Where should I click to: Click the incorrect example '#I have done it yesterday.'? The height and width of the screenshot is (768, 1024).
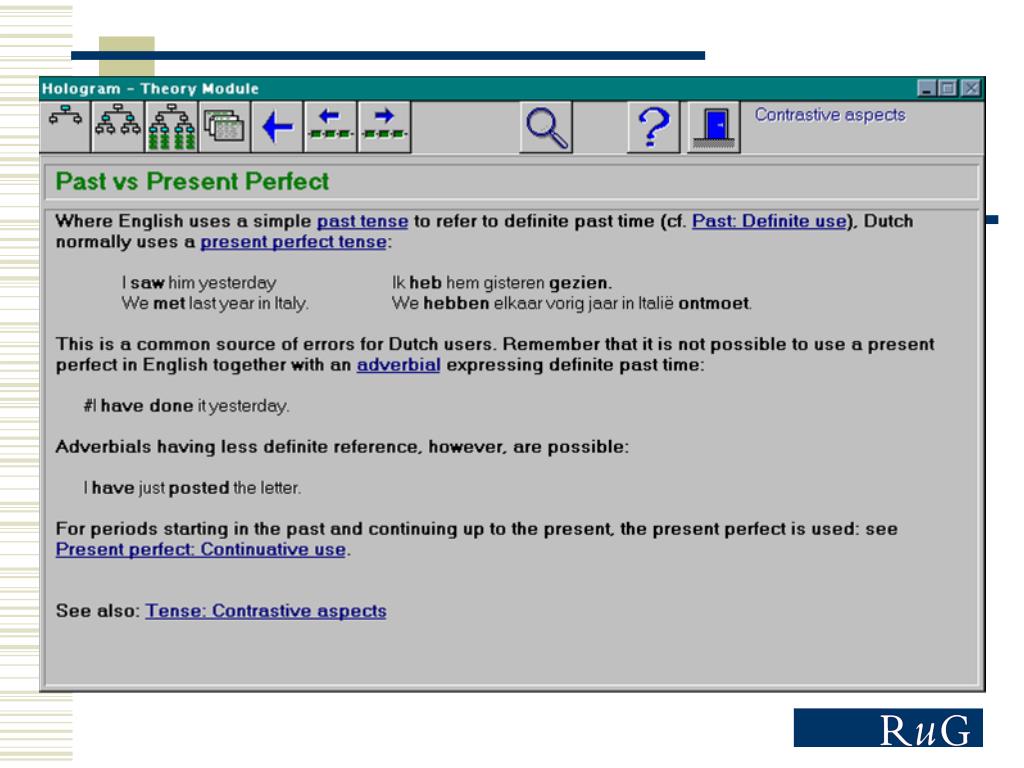(186, 406)
